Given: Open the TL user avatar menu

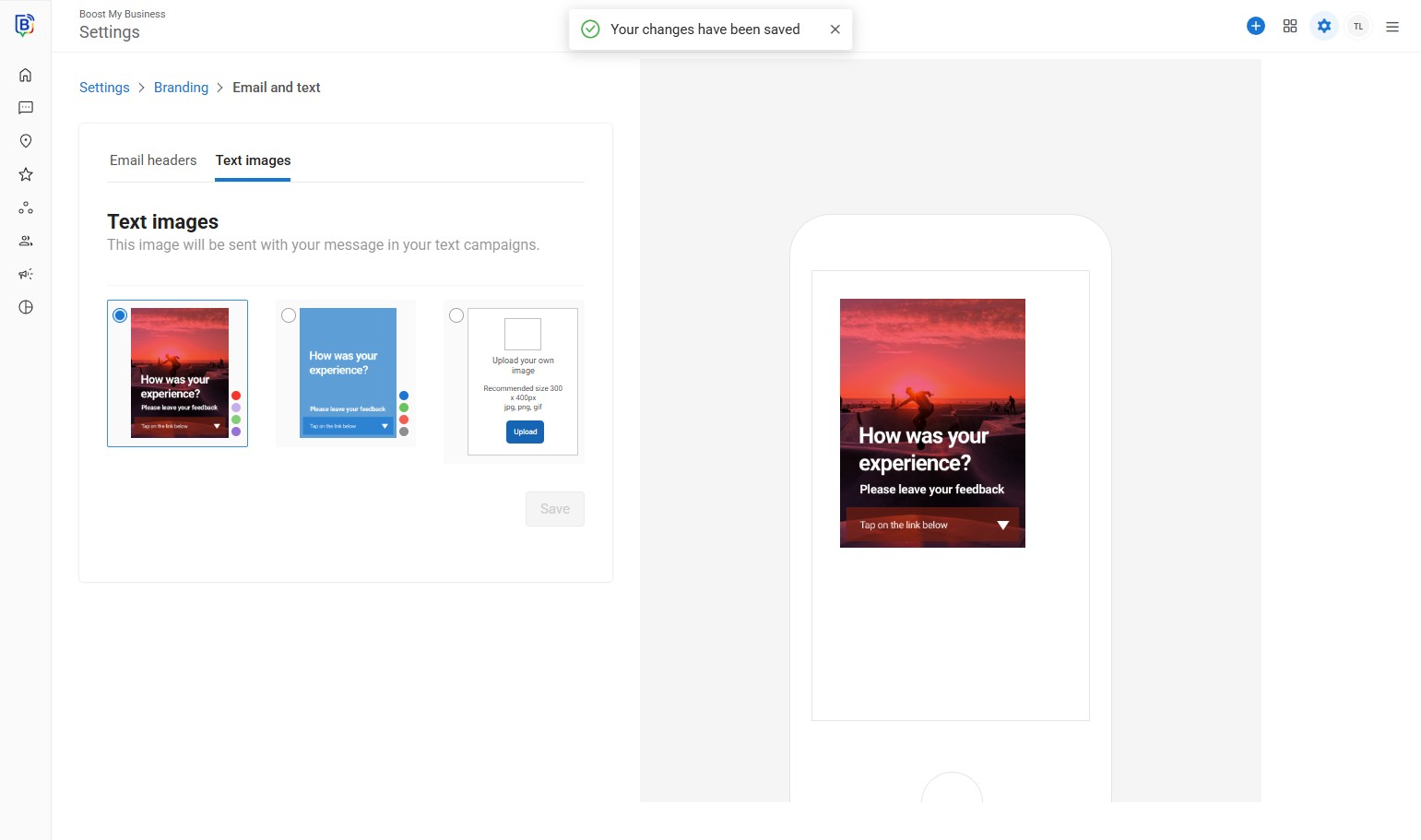Looking at the screenshot, I should pyautogui.click(x=1357, y=27).
